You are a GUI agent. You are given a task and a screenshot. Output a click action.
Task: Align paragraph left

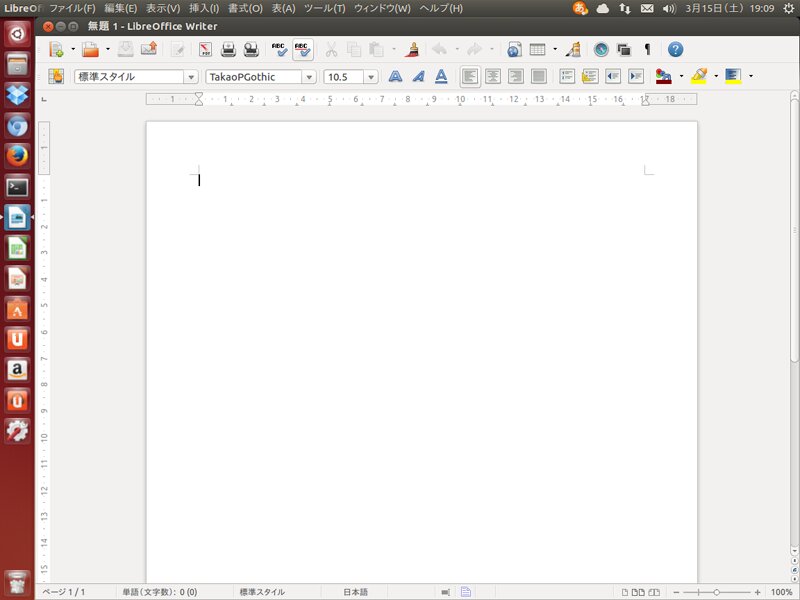click(x=470, y=77)
